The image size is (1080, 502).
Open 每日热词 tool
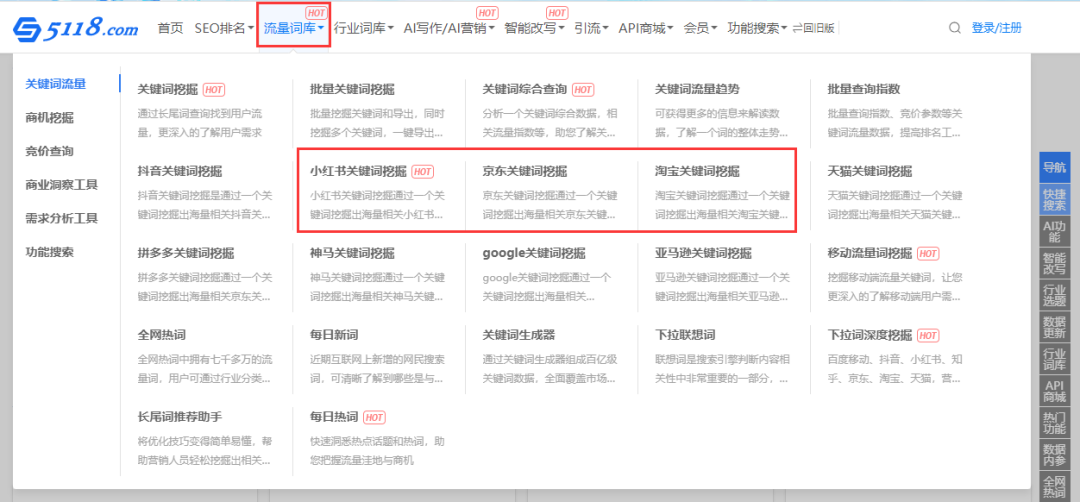[334, 417]
